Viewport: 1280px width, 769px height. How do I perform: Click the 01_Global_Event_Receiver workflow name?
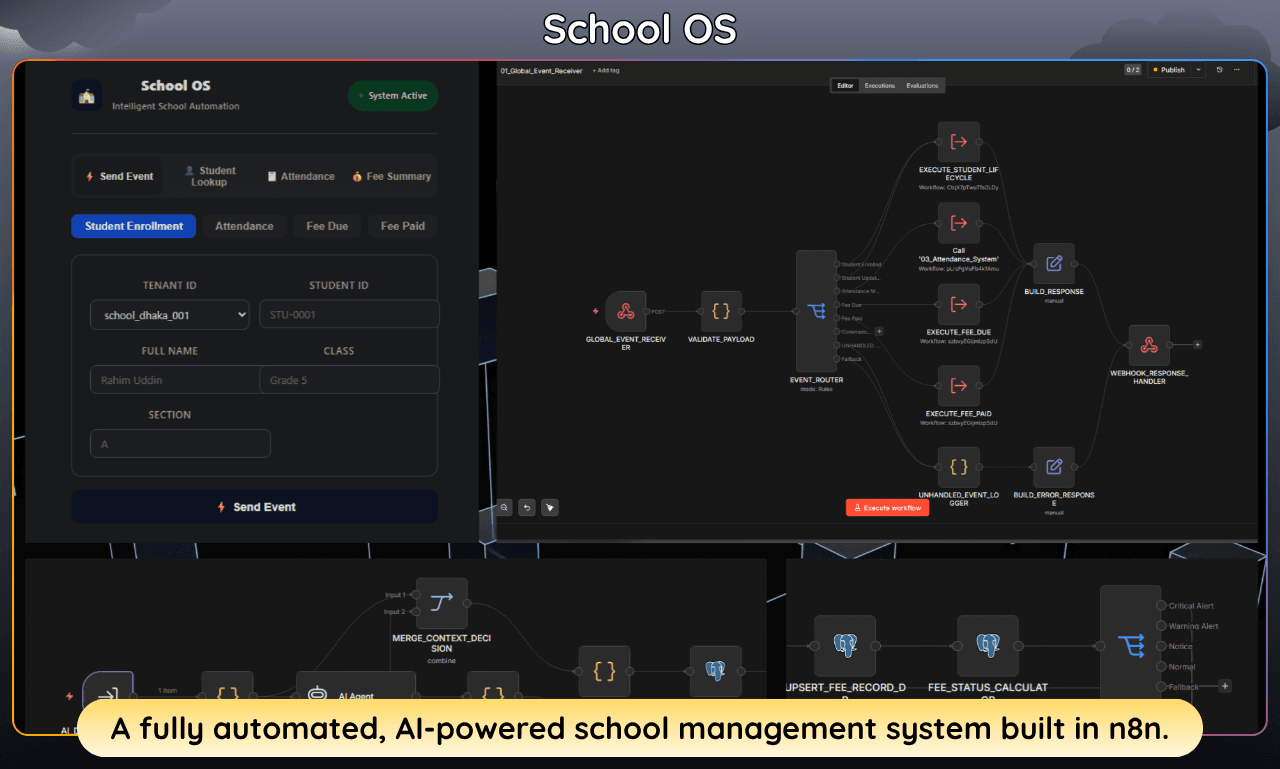pos(542,70)
